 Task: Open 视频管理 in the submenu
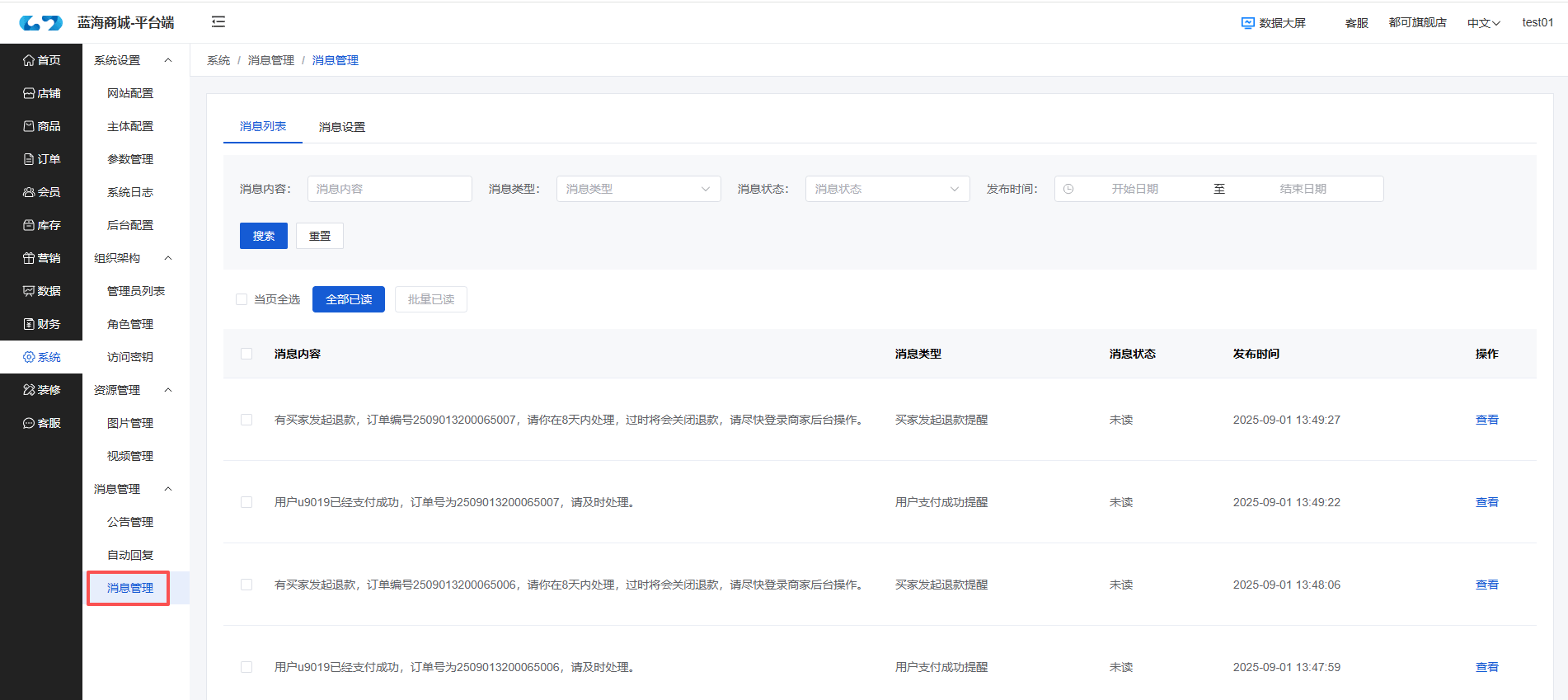click(130, 456)
